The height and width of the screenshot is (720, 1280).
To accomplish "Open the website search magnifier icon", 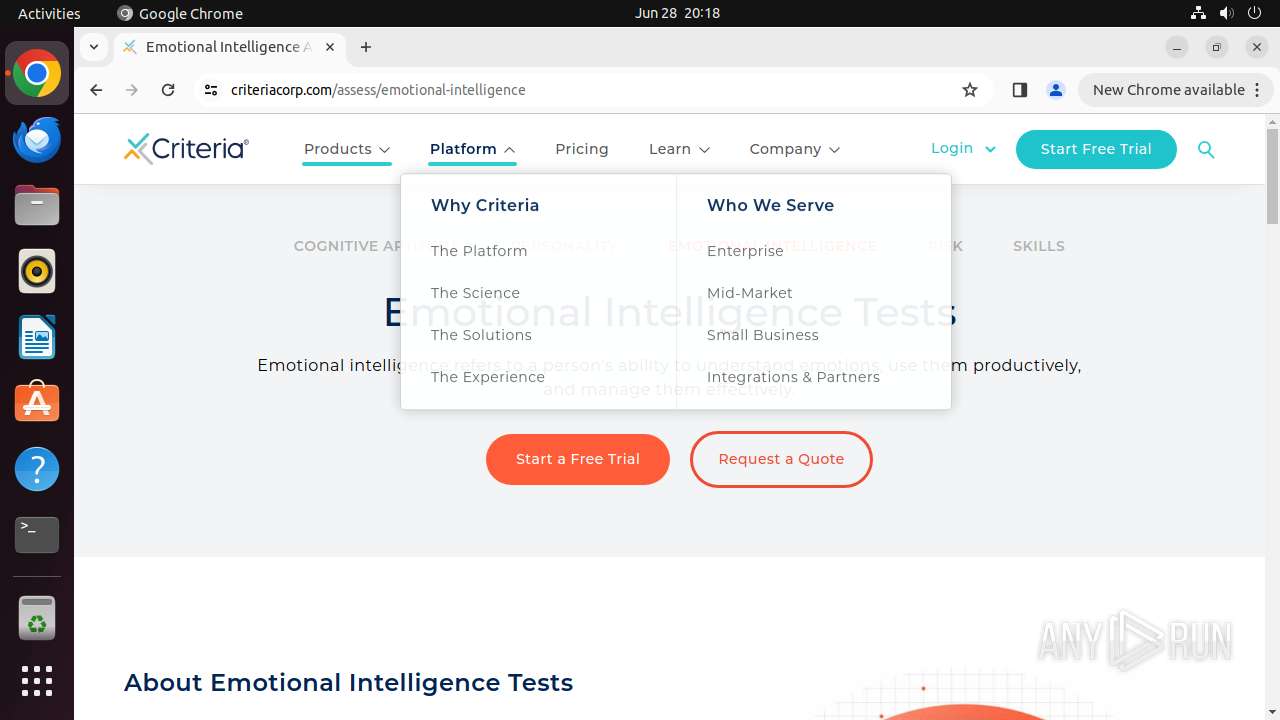I will point(1206,149).
